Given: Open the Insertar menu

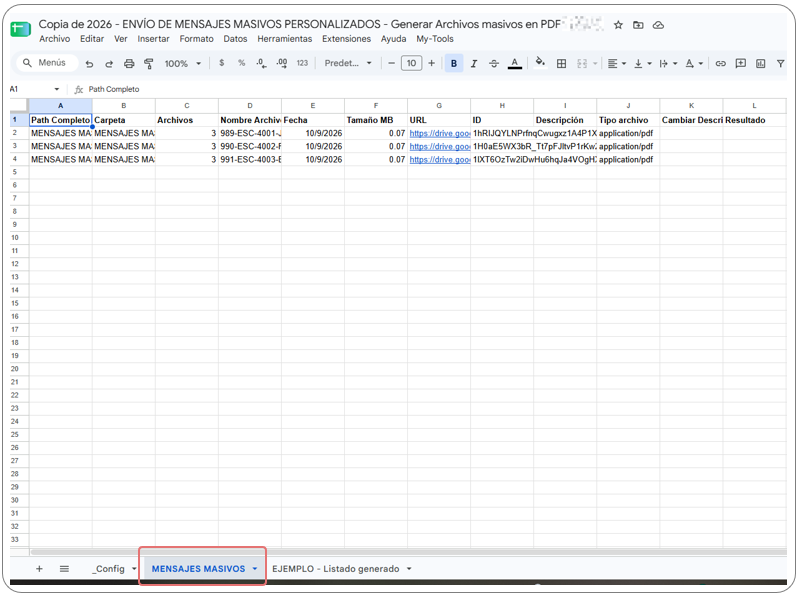Looking at the screenshot, I should pyautogui.click(x=153, y=39).
